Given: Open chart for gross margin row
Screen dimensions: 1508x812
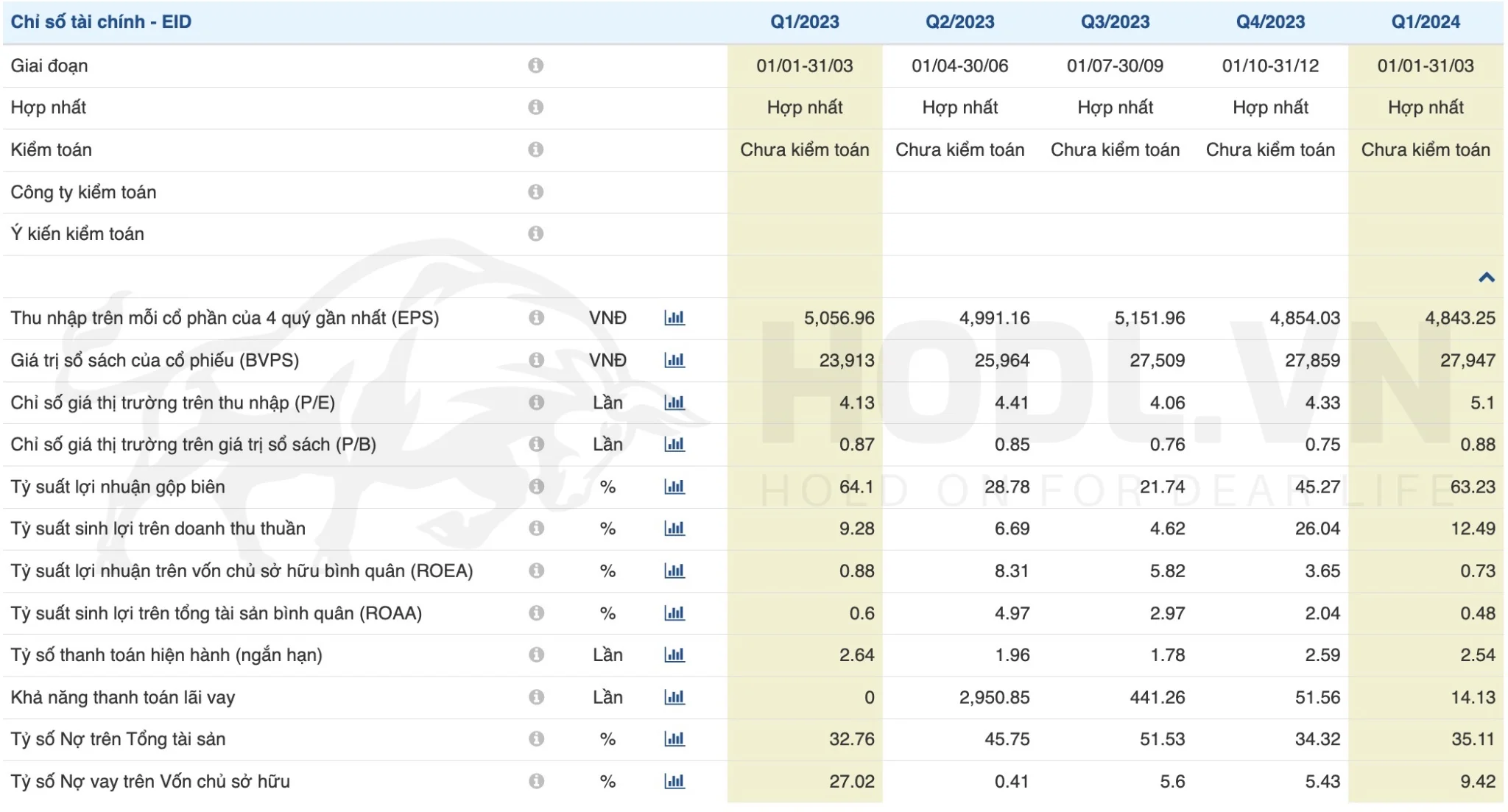Looking at the screenshot, I should point(674,487).
